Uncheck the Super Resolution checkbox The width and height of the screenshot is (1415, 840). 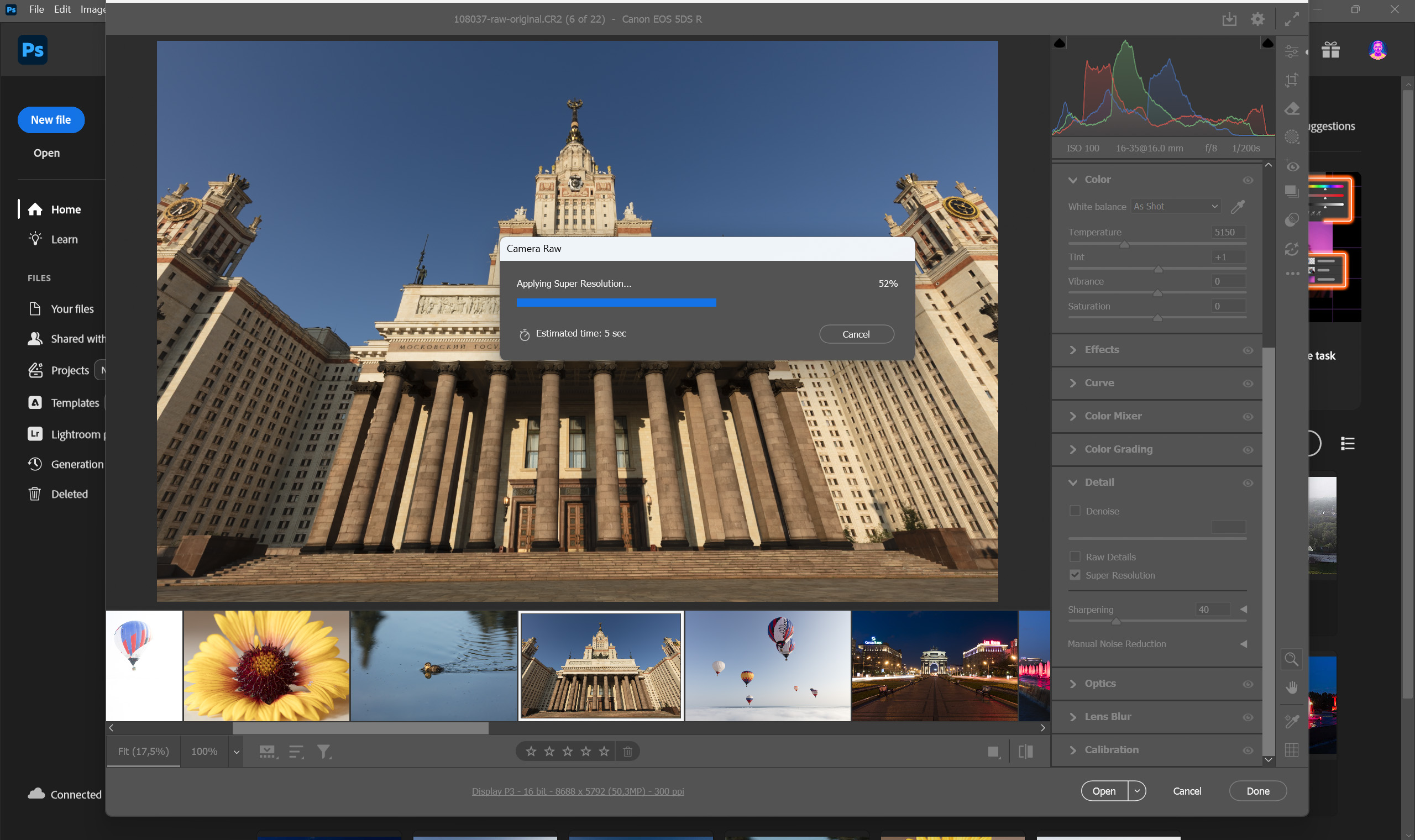1075,575
